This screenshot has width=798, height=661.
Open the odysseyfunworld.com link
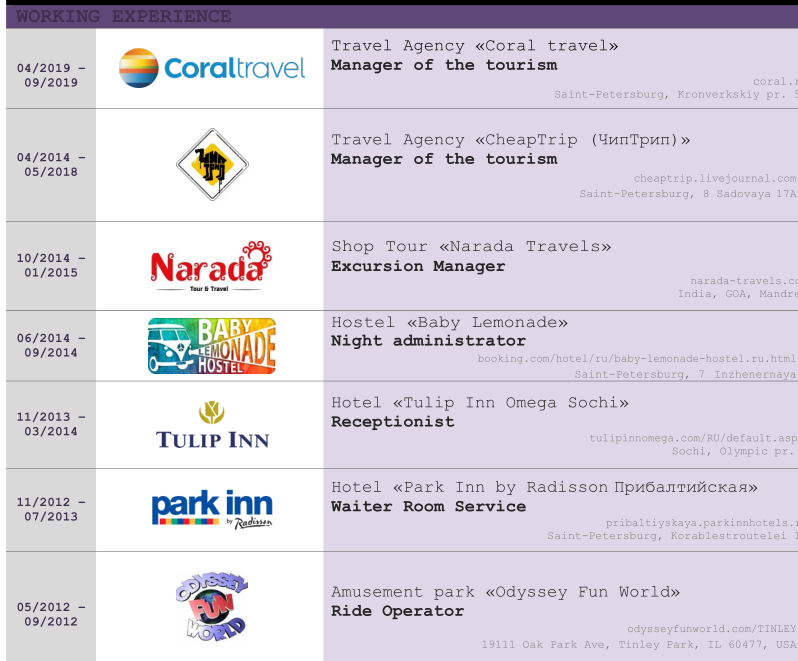click(x=711, y=628)
